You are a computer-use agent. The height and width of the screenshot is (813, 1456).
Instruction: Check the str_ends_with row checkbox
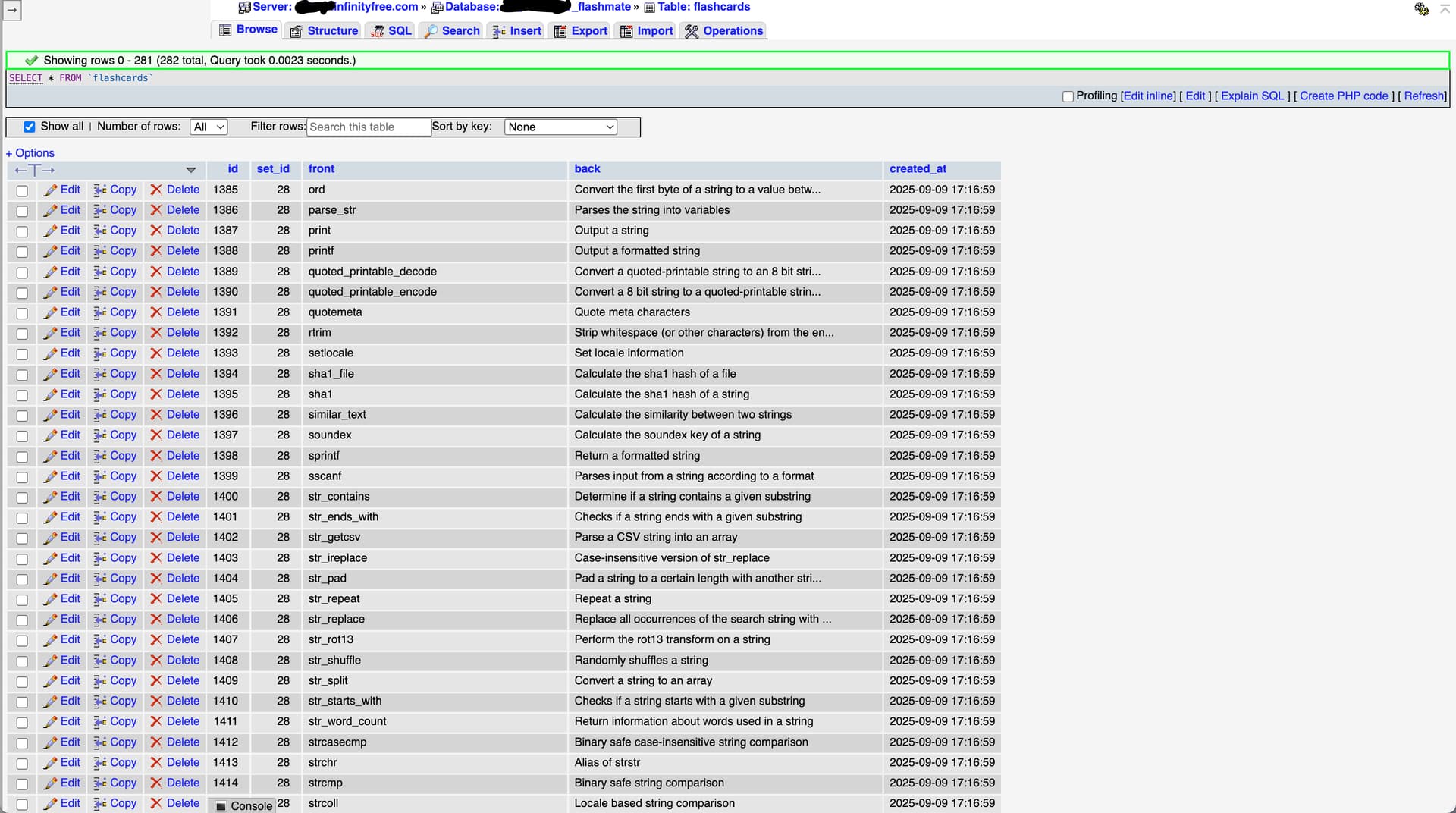click(22, 518)
